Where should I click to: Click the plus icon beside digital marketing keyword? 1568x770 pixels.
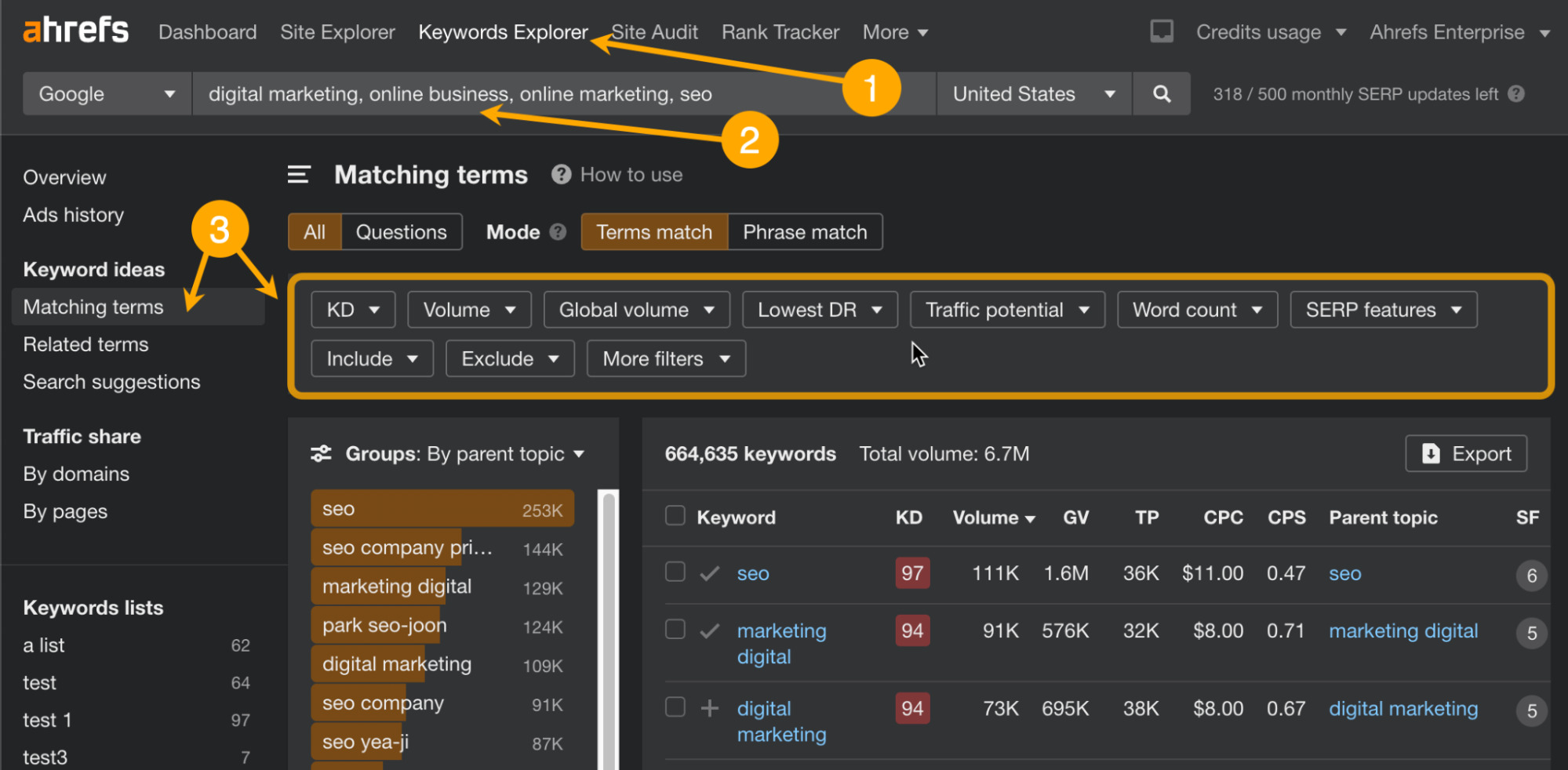[709, 707]
